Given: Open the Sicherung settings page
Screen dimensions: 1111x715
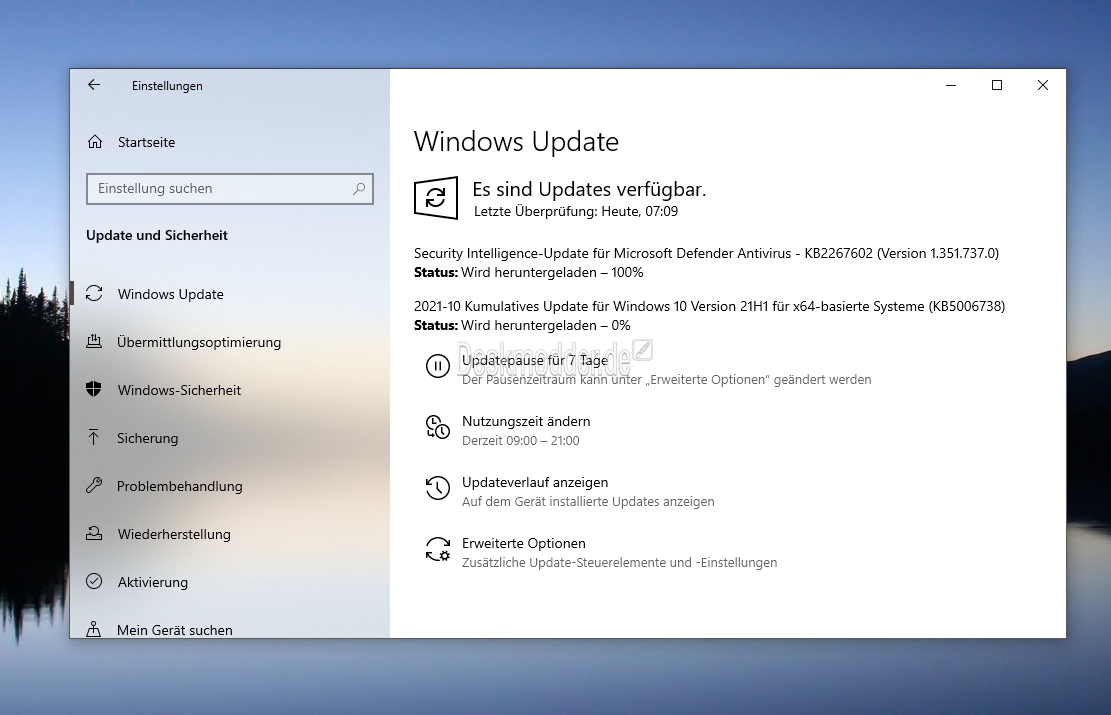Looking at the screenshot, I should coord(147,438).
